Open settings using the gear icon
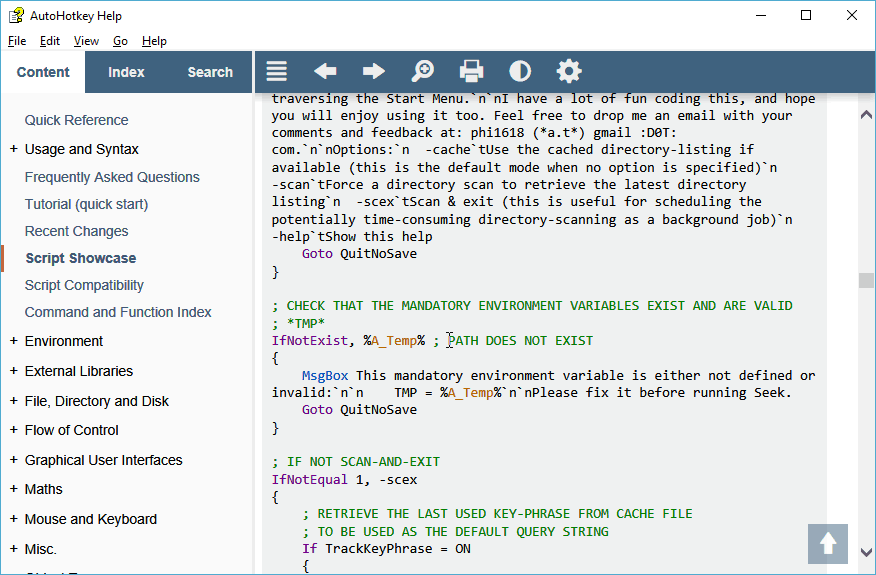Screen dimensions: 876x575 [x=568, y=71]
